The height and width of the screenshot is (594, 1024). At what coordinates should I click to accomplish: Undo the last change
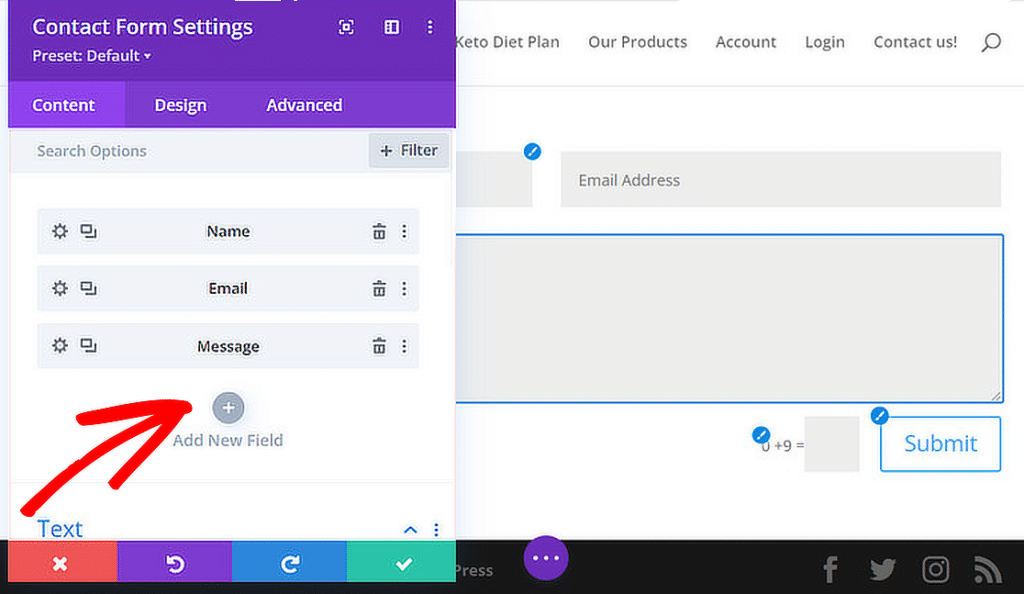tap(174, 562)
